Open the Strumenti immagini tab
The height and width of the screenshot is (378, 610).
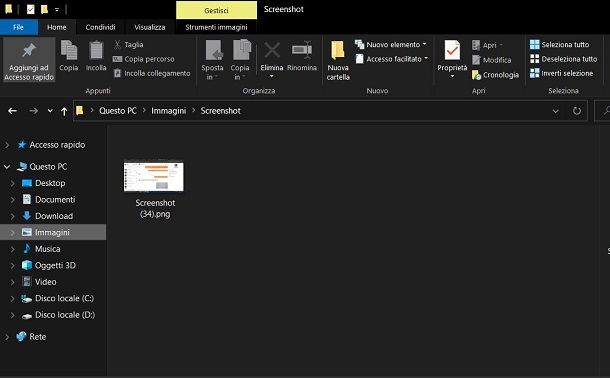(x=216, y=27)
